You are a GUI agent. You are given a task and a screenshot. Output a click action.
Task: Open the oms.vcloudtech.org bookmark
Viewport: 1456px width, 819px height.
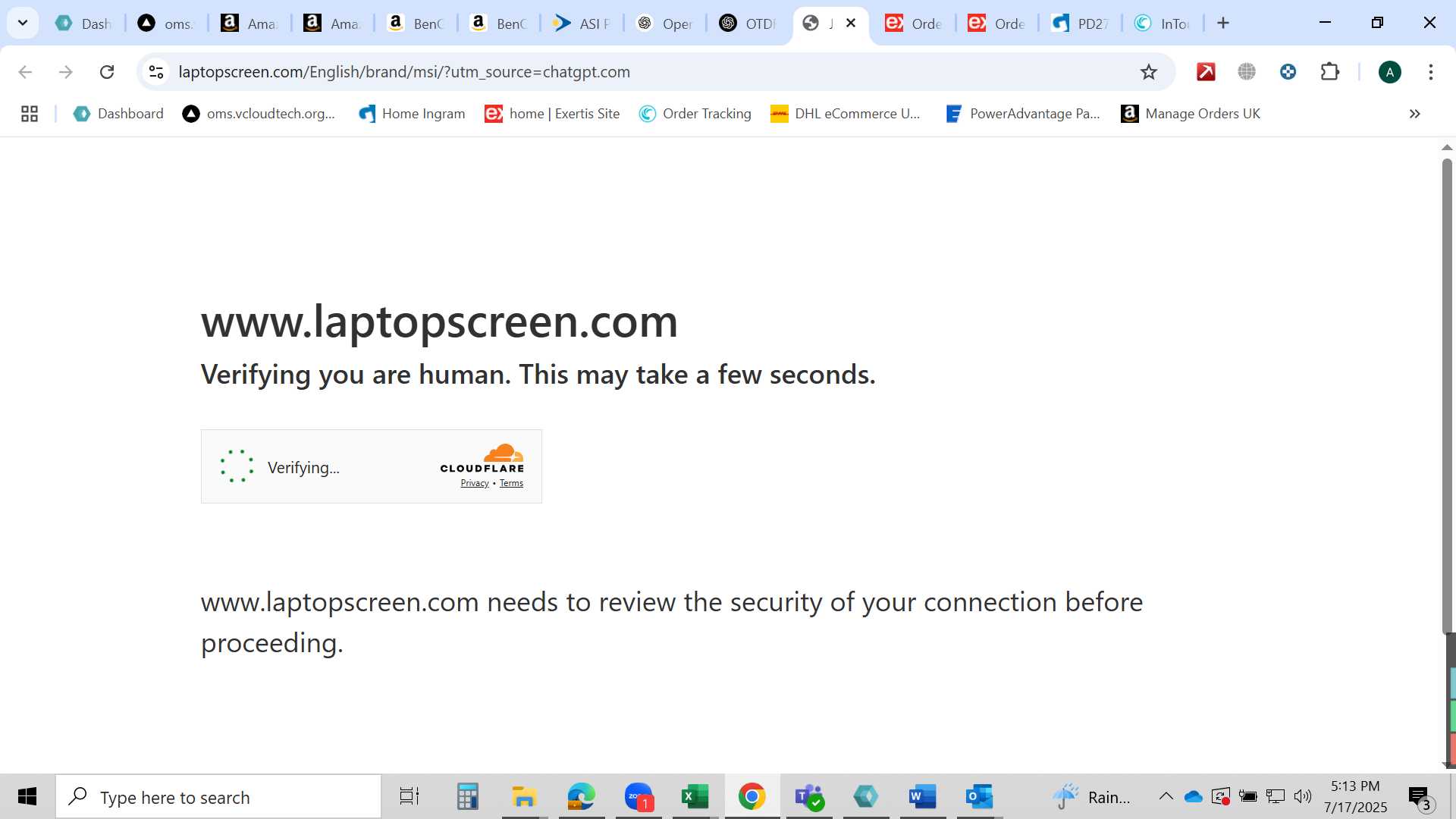(x=259, y=114)
